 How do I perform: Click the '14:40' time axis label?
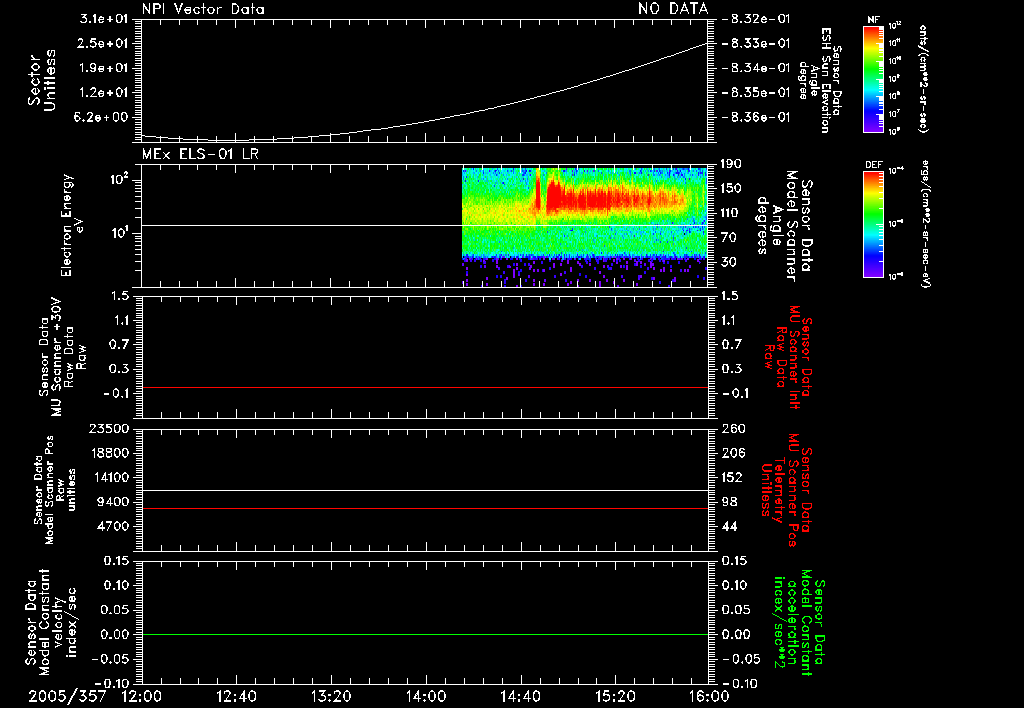[x=520, y=696]
